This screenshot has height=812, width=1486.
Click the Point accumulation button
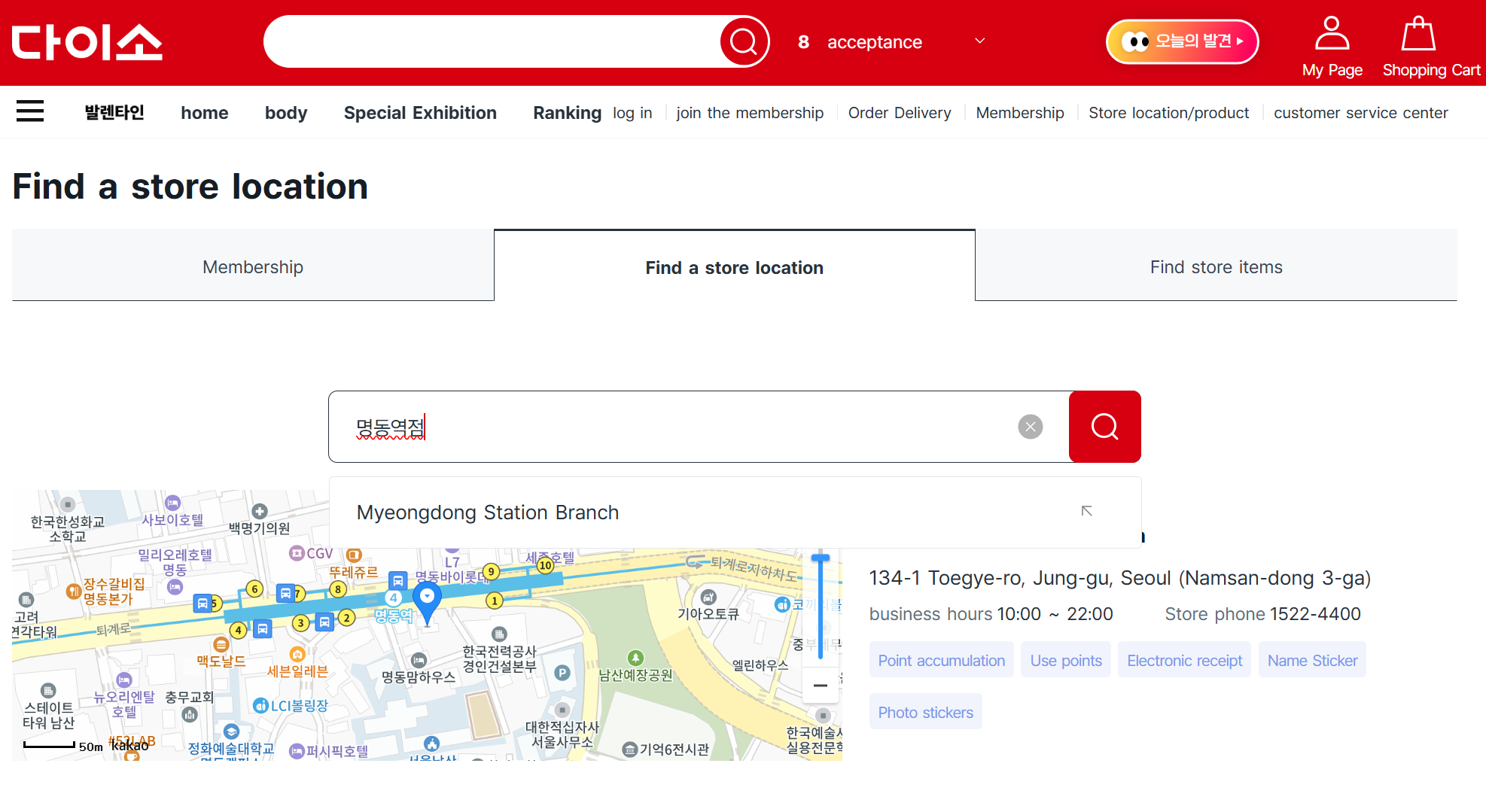click(941, 659)
